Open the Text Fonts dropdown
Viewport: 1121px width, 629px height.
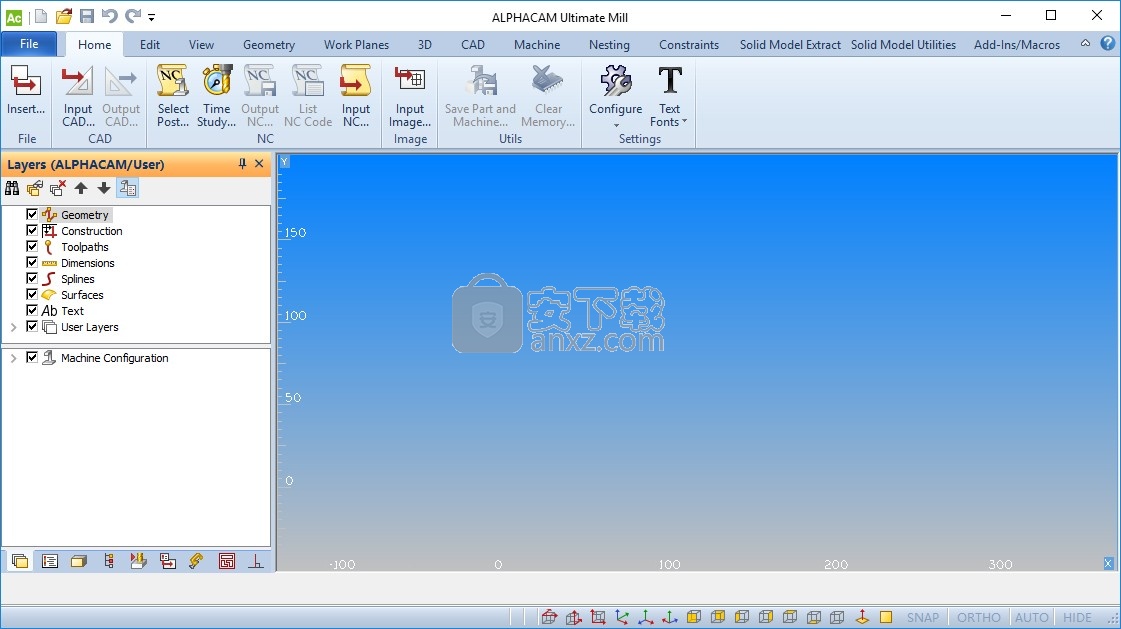pyautogui.click(x=669, y=96)
